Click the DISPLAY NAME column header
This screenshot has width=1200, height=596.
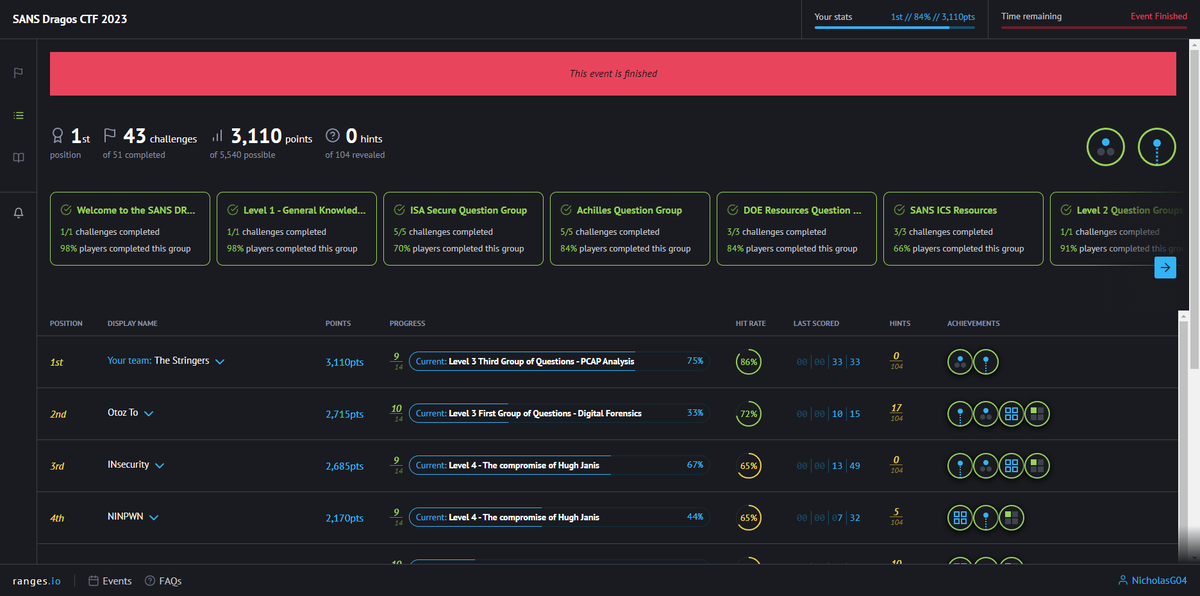coord(132,323)
